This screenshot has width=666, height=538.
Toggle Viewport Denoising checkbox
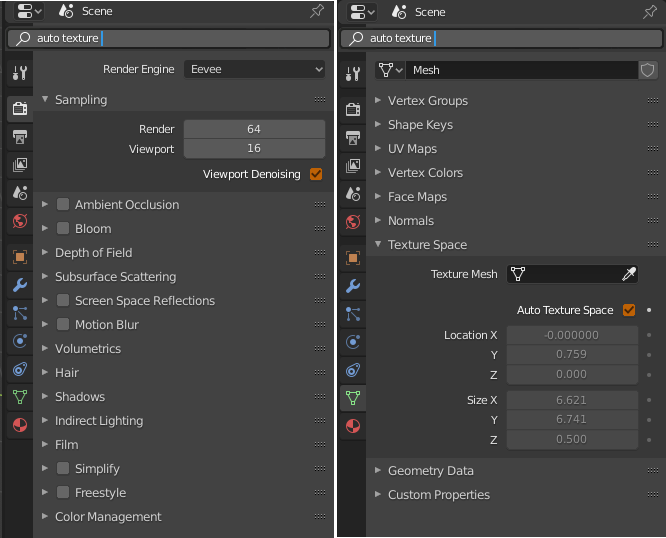316,174
